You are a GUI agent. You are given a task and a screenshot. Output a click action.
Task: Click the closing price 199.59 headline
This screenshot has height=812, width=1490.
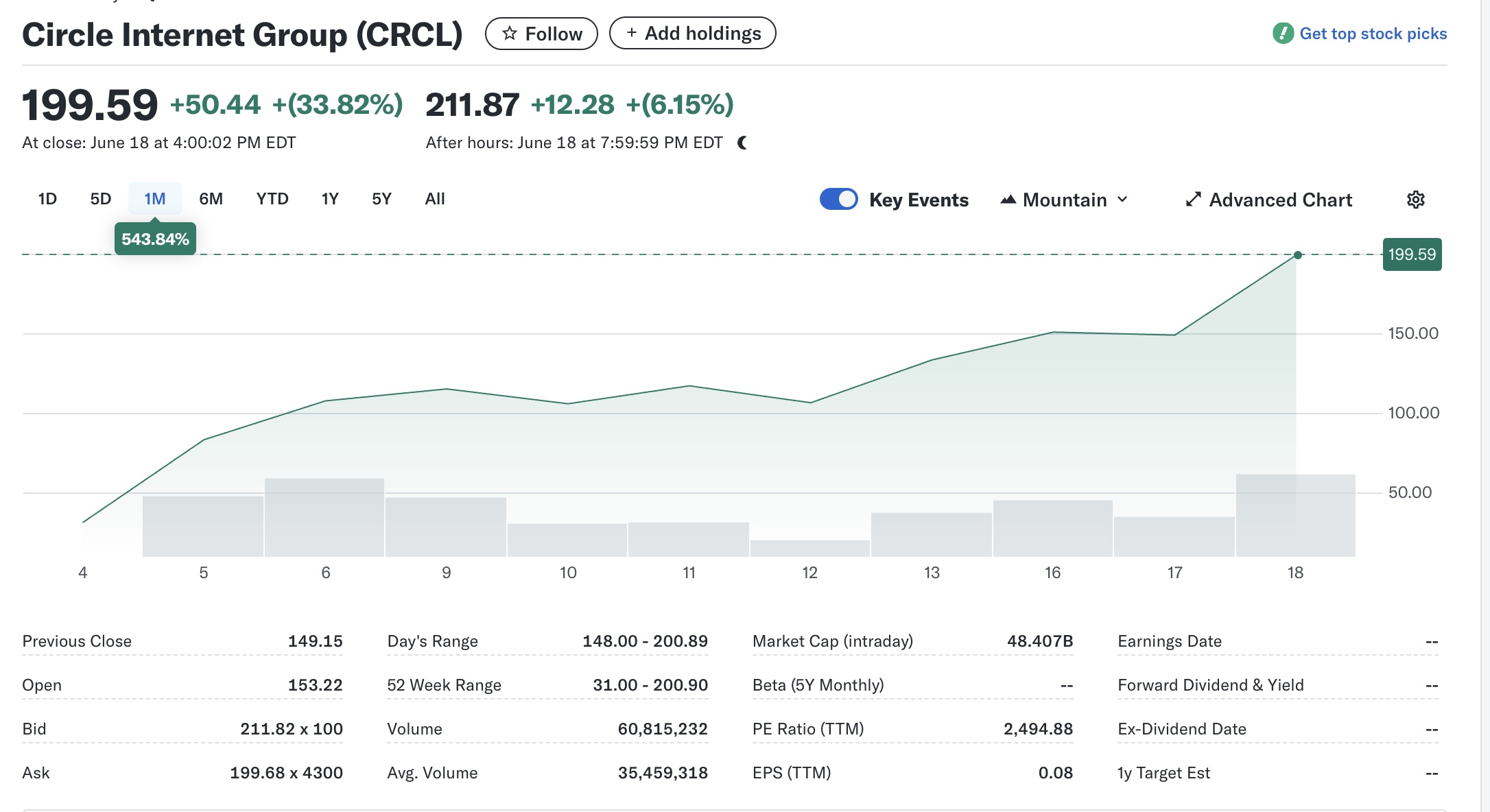(x=90, y=105)
